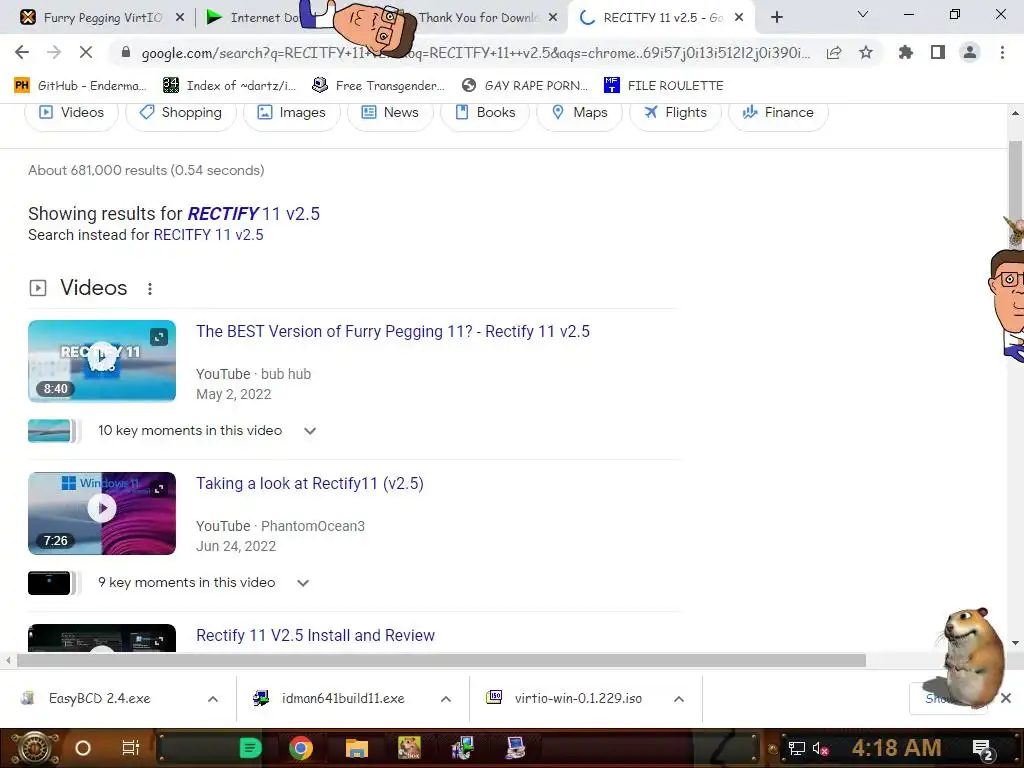Bookmark this page with the star icon
Viewport: 1024px width, 768px height.
tap(866, 52)
